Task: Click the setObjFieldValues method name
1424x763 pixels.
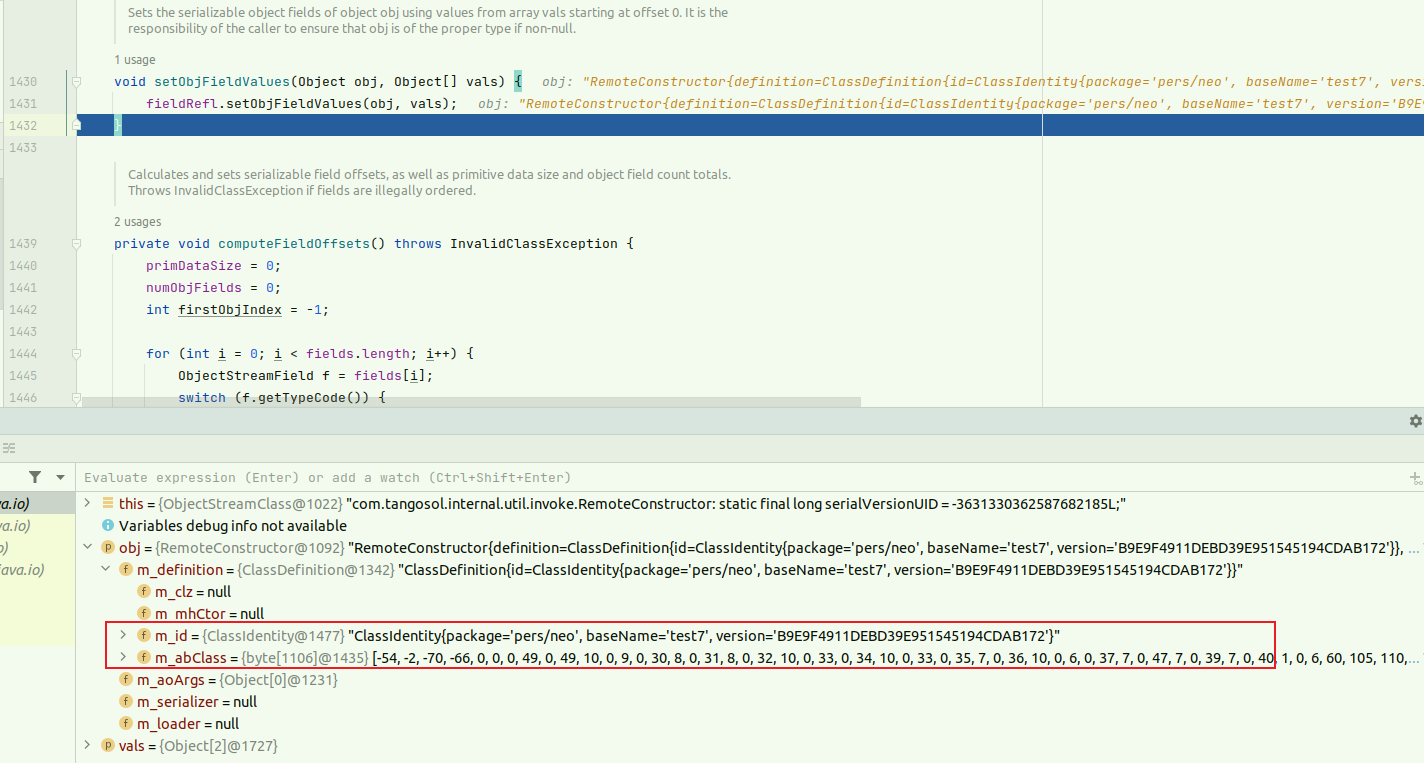Action: (222, 81)
